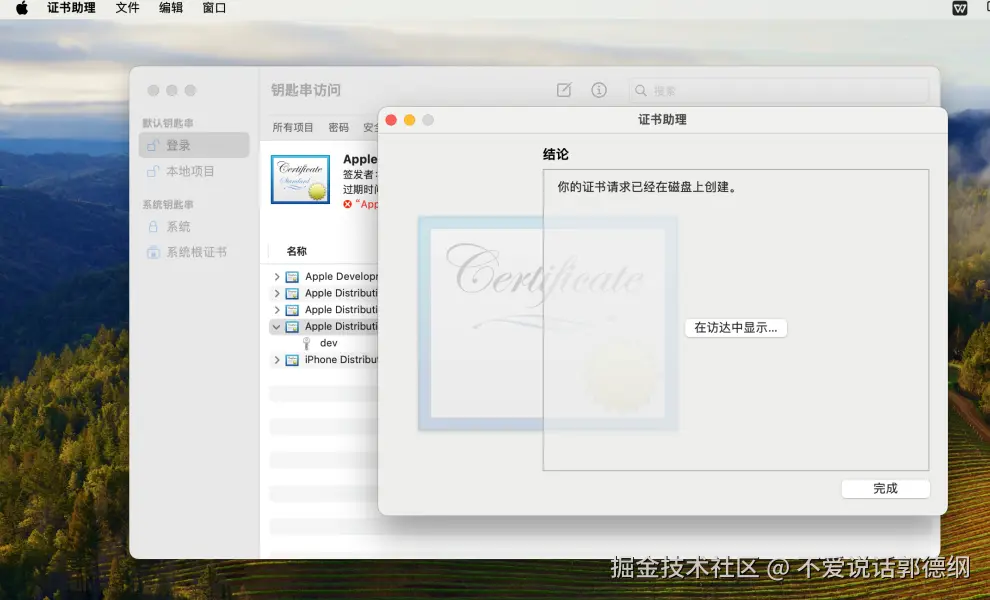The image size is (990, 600).
Task: Open the 文件 menu
Action: coord(128,8)
